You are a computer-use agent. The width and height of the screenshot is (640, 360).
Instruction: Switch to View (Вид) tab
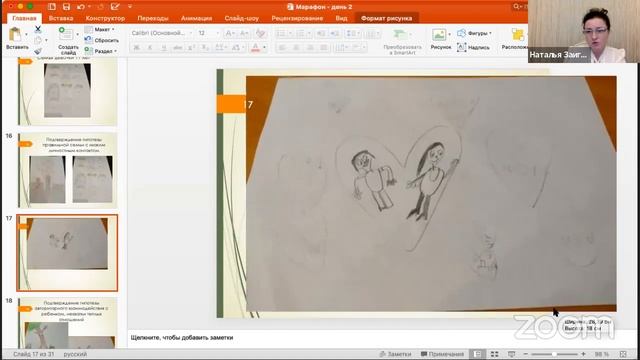coord(341,18)
